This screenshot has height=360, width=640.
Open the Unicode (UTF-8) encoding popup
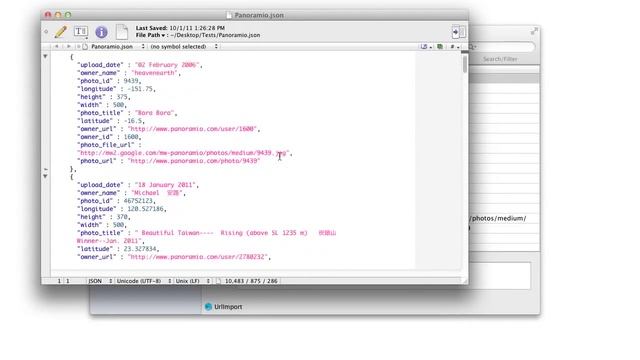pyautogui.click(x=144, y=281)
